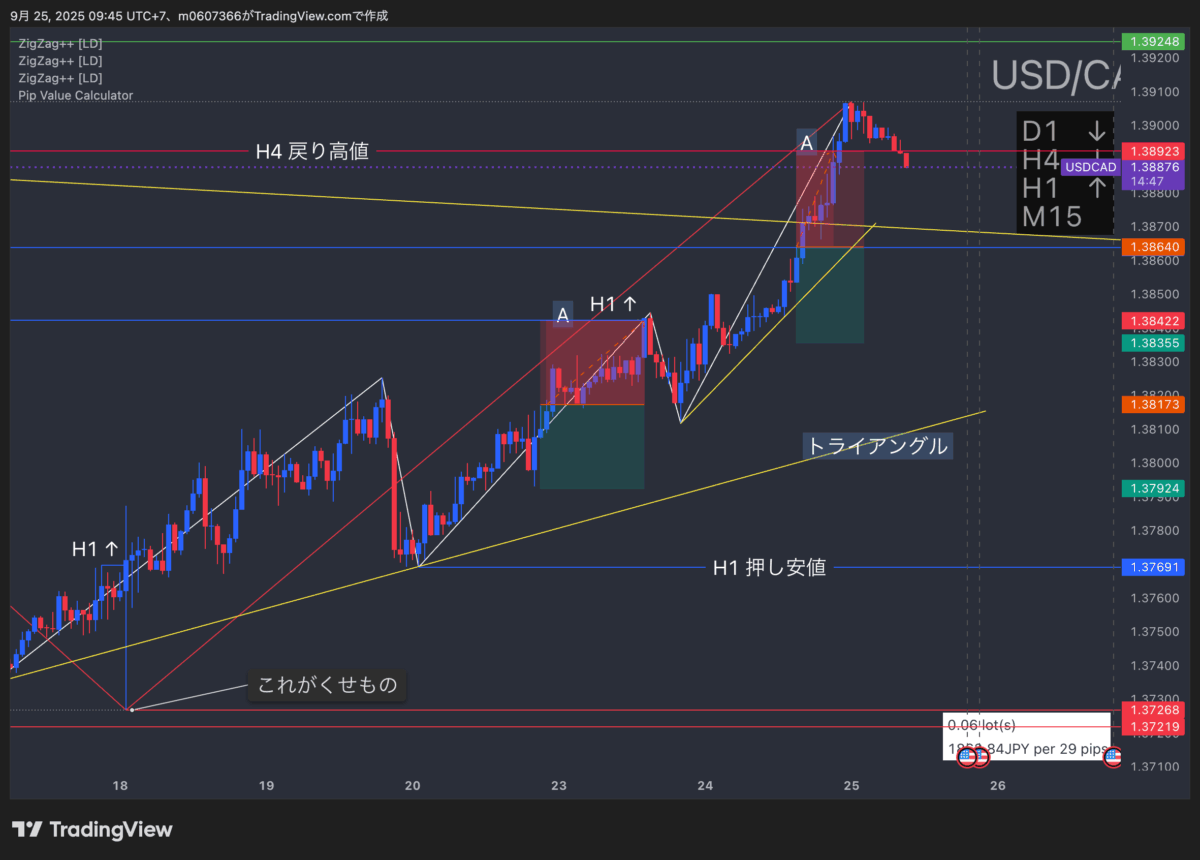Open the rightmost US flag economic event icon
This screenshot has height=860, width=1200.
[1112, 757]
